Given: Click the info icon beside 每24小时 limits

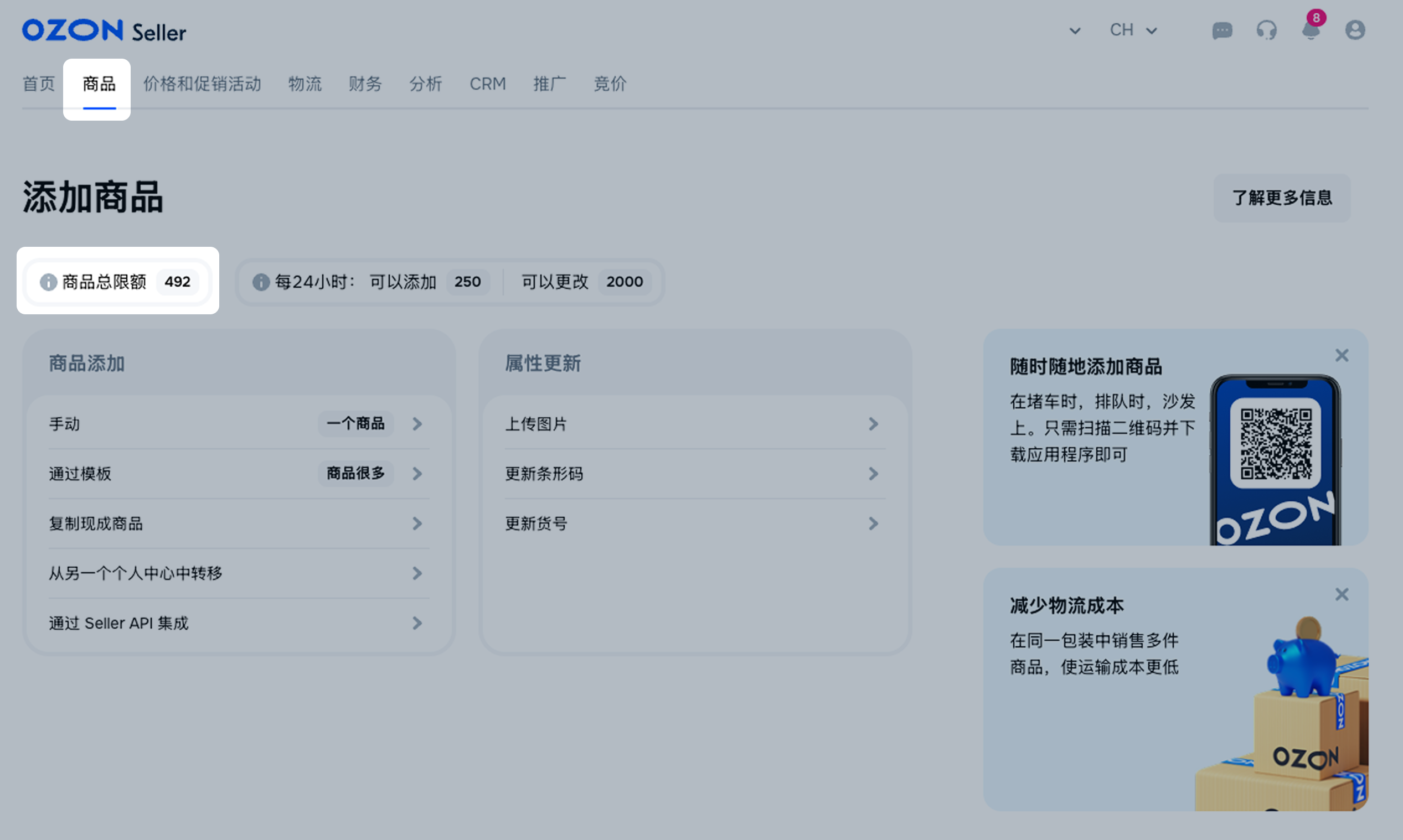Looking at the screenshot, I should click(260, 282).
